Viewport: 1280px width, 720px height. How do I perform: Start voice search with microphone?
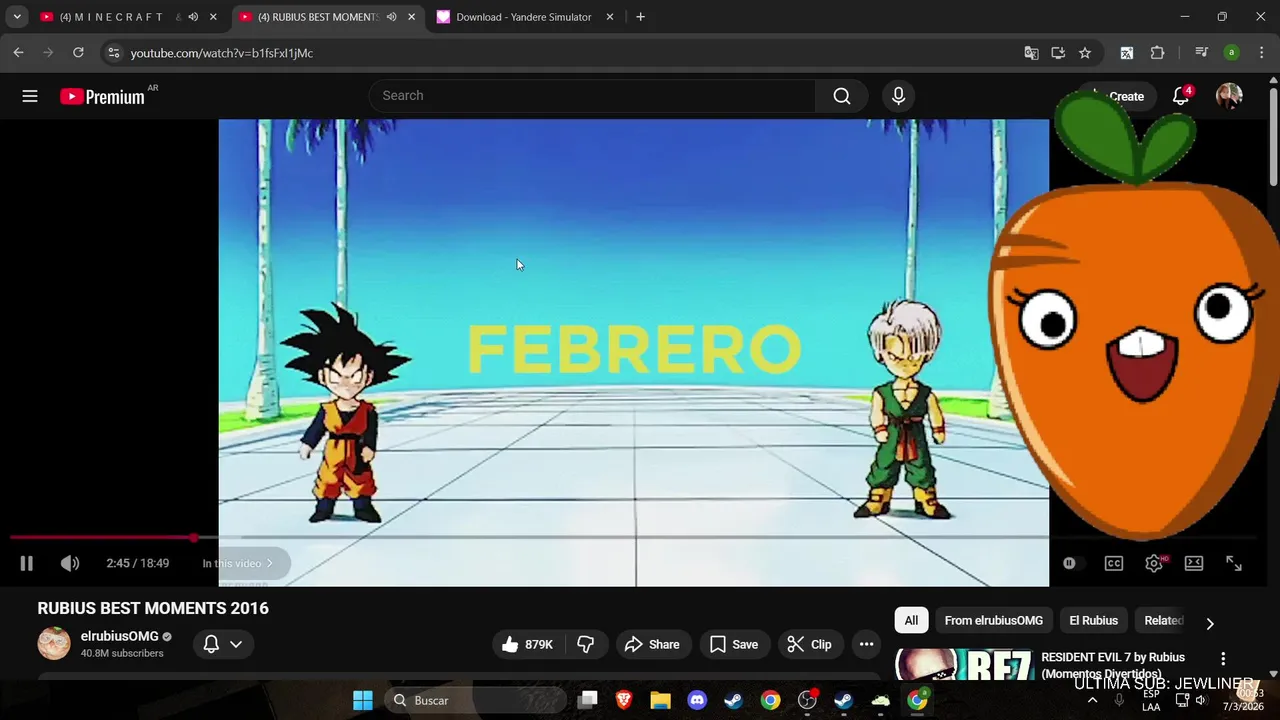click(898, 96)
